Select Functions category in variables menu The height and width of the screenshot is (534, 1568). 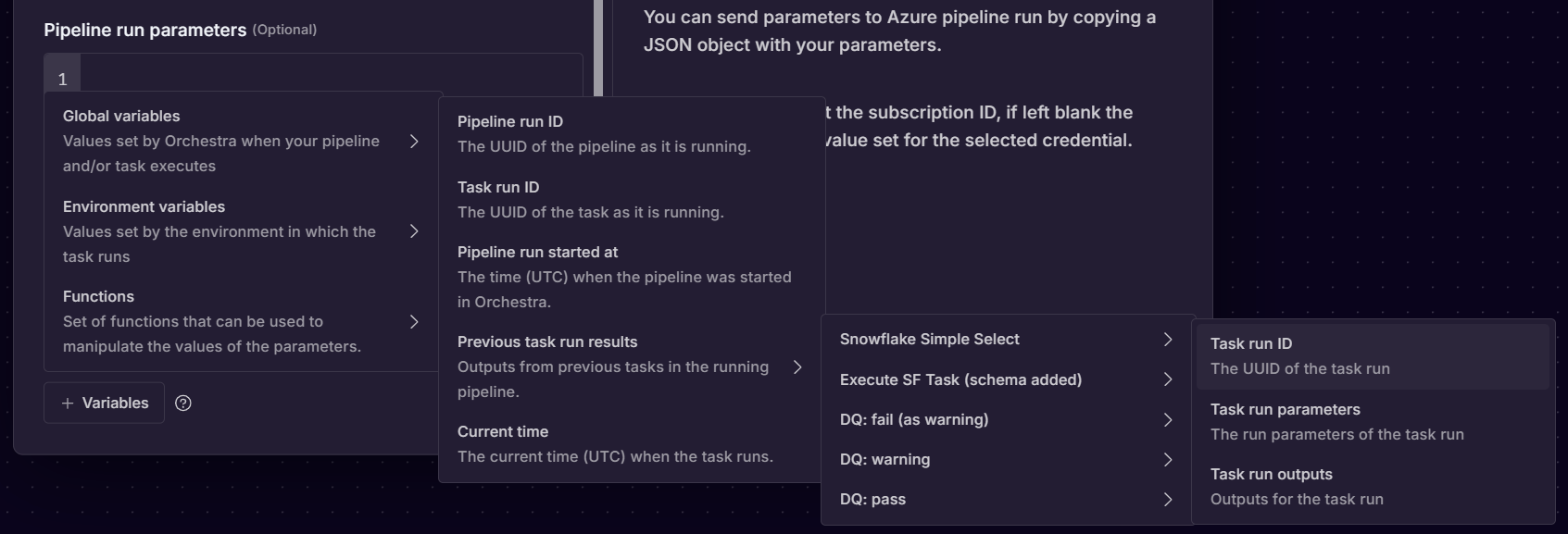tap(98, 296)
